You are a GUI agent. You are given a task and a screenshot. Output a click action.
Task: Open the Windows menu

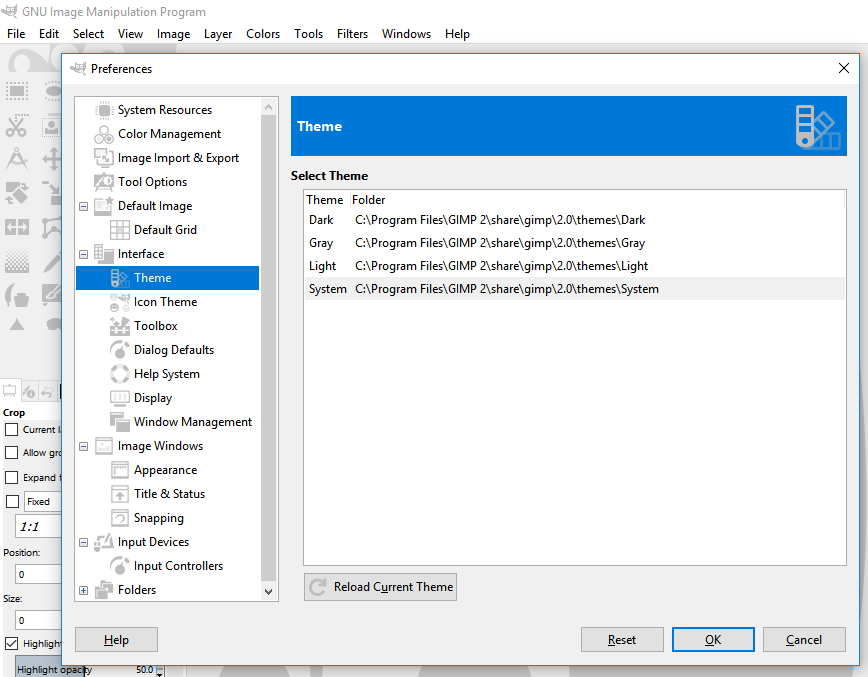click(x=406, y=34)
